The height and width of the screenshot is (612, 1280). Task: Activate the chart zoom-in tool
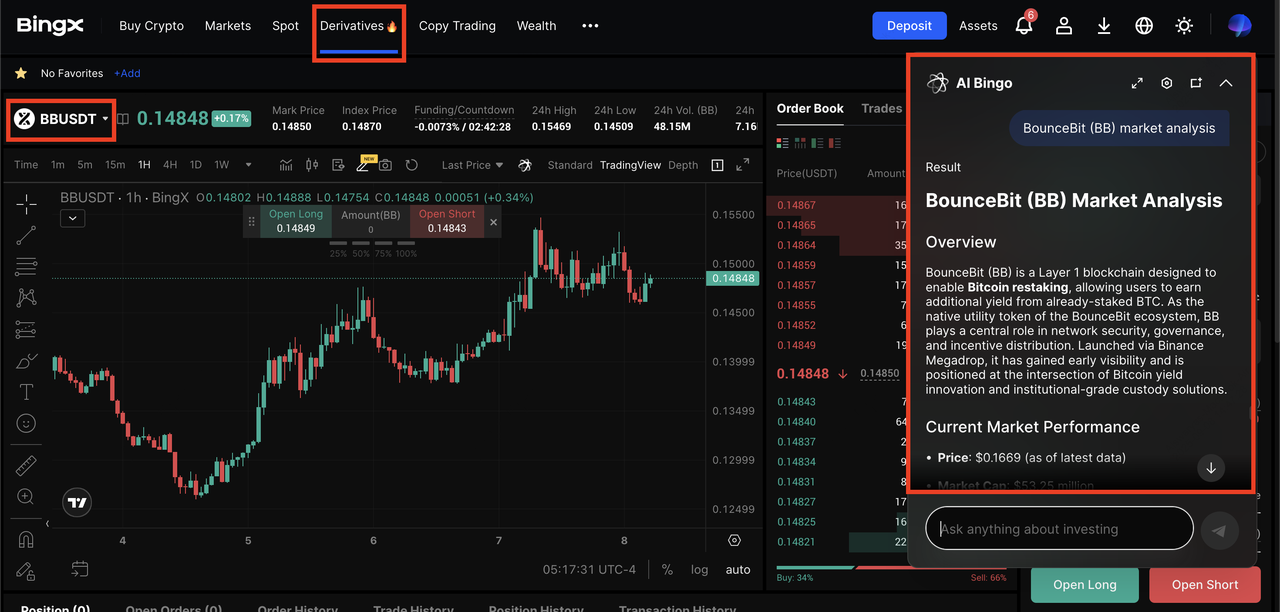tap(26, 497)
